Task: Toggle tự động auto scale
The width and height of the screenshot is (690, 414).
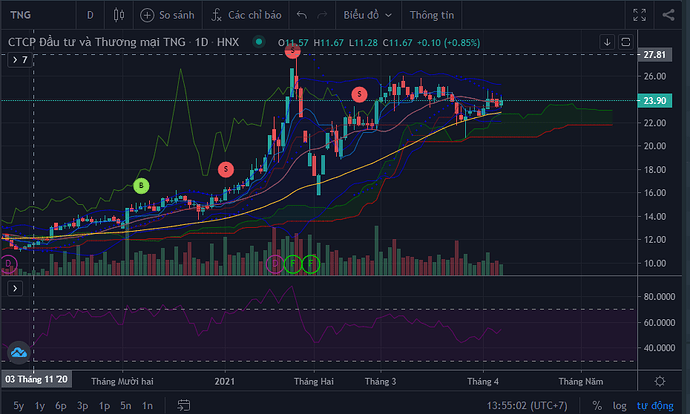Action: click(x=655, y=406)
